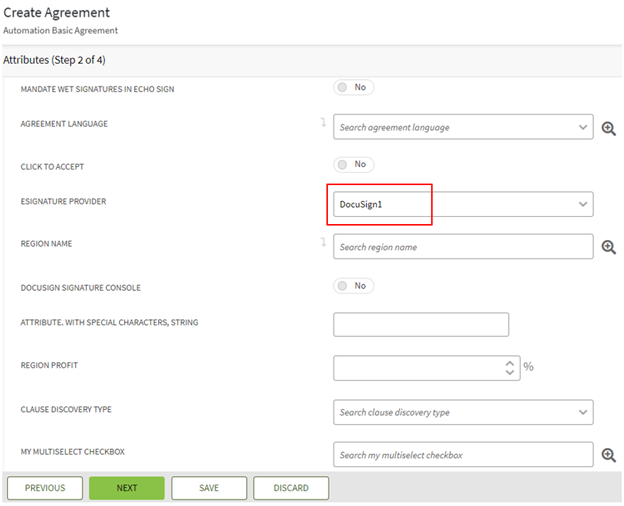Click the magnifier icon for My Multiselect Checkbox
This screenshot has width=624, height=506.
pyautogui.click(x=608, y=455)
